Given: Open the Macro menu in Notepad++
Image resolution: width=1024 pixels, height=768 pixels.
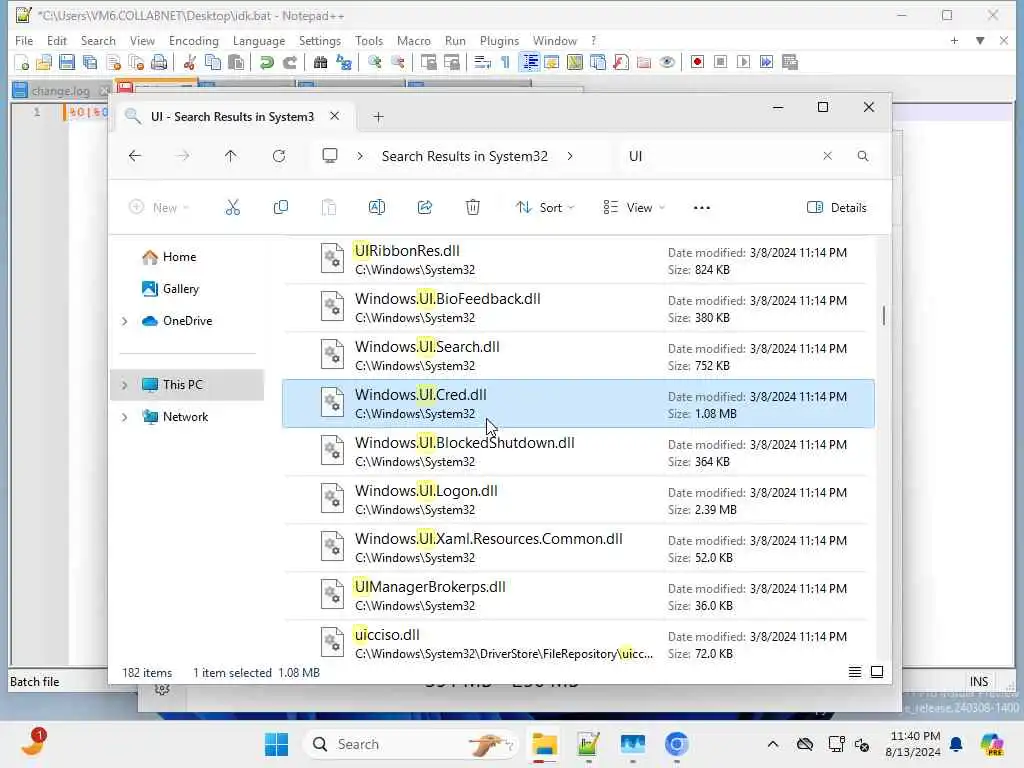Looking at the screenshot, I should coord(413,40).
